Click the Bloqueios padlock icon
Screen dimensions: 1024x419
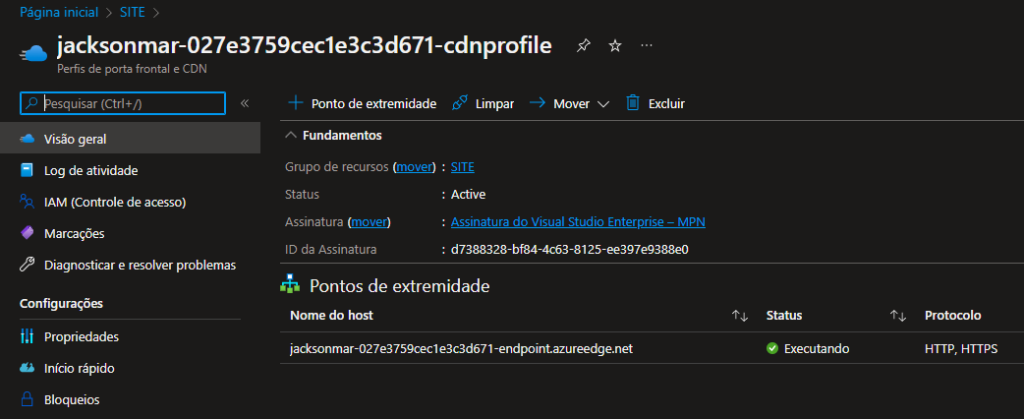pos(27,399)
